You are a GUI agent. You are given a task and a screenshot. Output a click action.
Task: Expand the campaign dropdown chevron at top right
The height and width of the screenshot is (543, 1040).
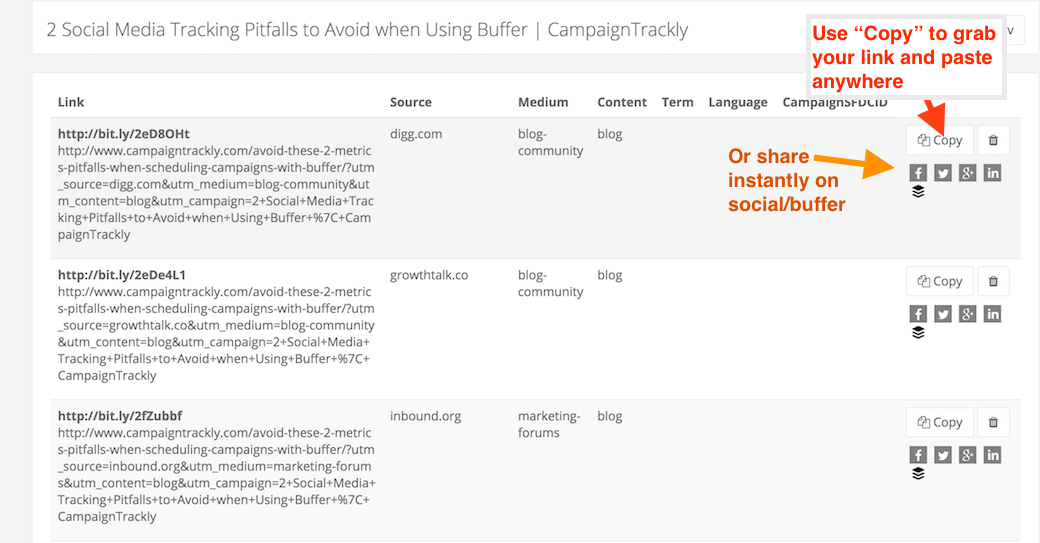point(1011,30)
